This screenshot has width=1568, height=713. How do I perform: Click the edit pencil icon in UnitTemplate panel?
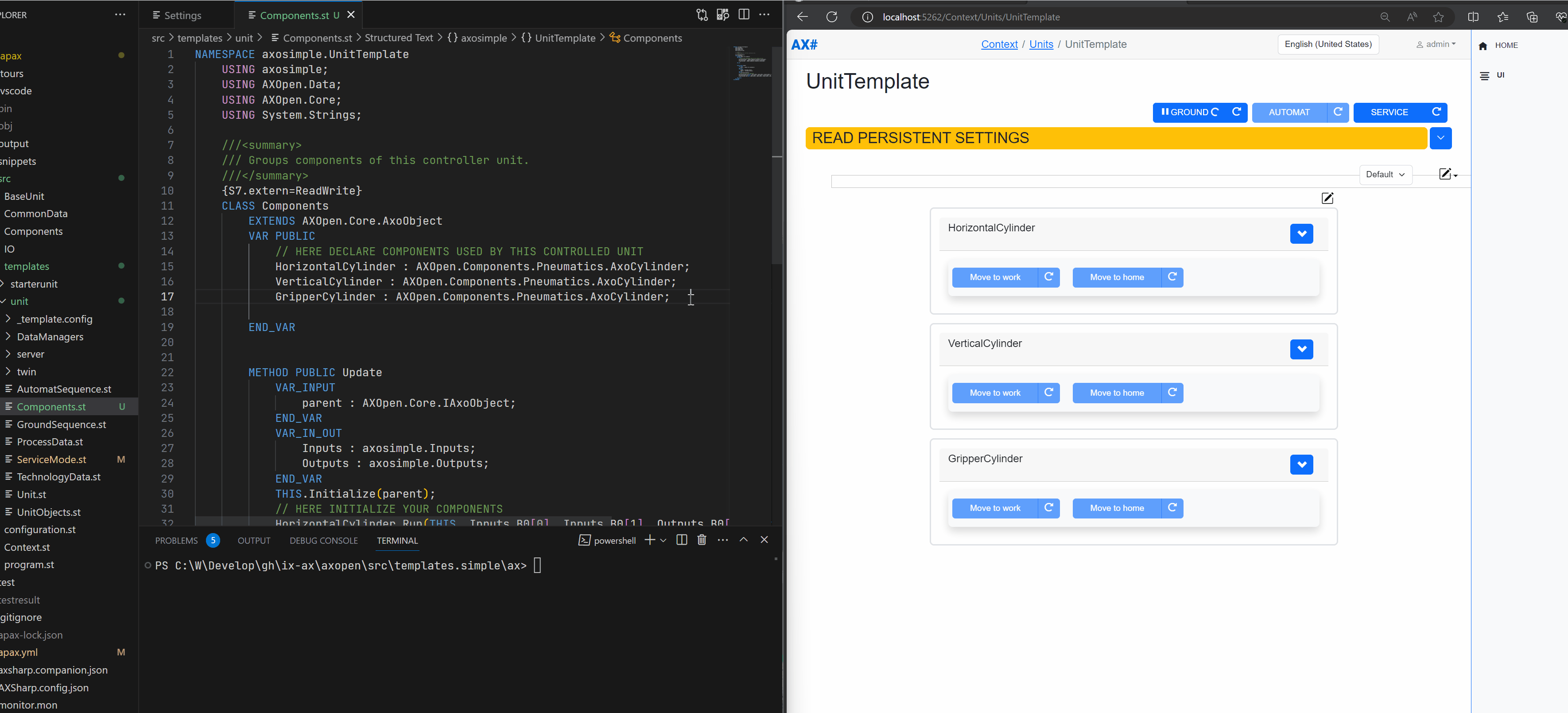coord(1328,198)
